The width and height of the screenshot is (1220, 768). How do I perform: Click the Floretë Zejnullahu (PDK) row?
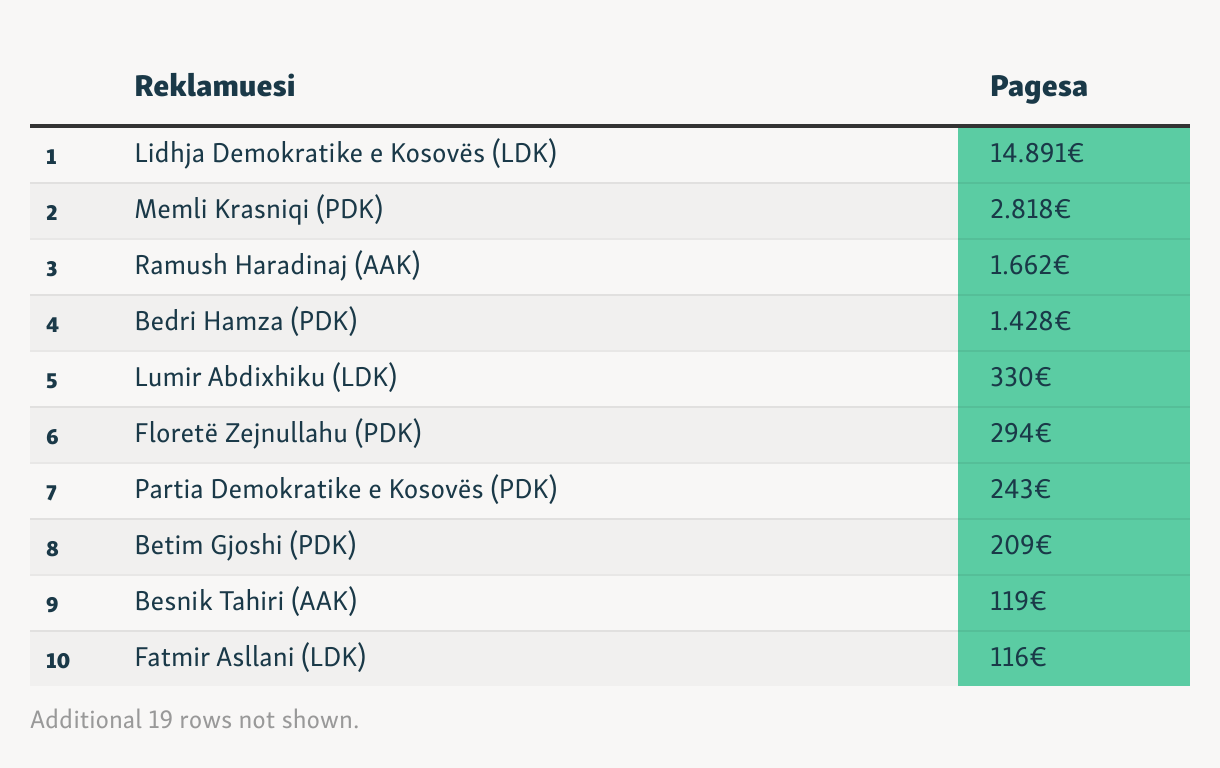point(610,434)
